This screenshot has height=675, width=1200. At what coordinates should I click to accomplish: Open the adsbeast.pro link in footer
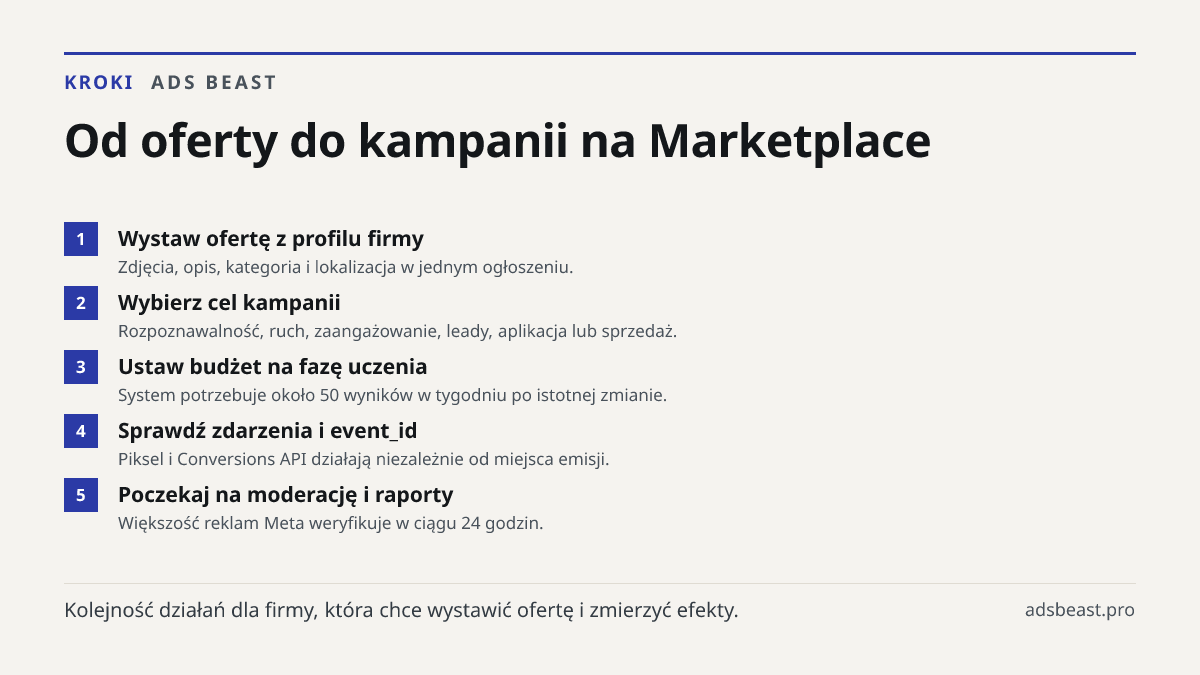click(x=1080, y=610)
